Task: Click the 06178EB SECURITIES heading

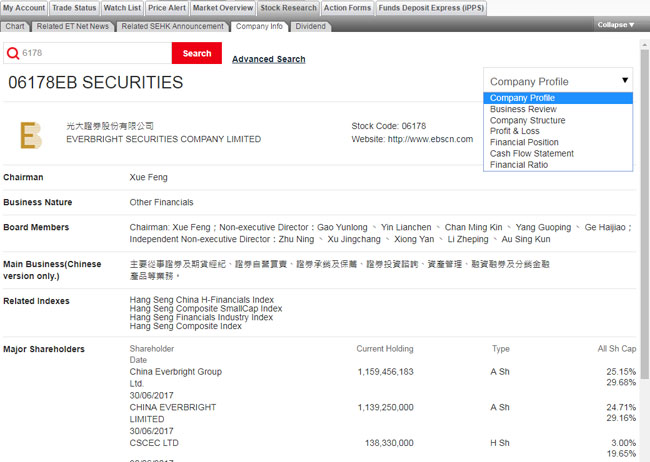Action: point(96,82)
